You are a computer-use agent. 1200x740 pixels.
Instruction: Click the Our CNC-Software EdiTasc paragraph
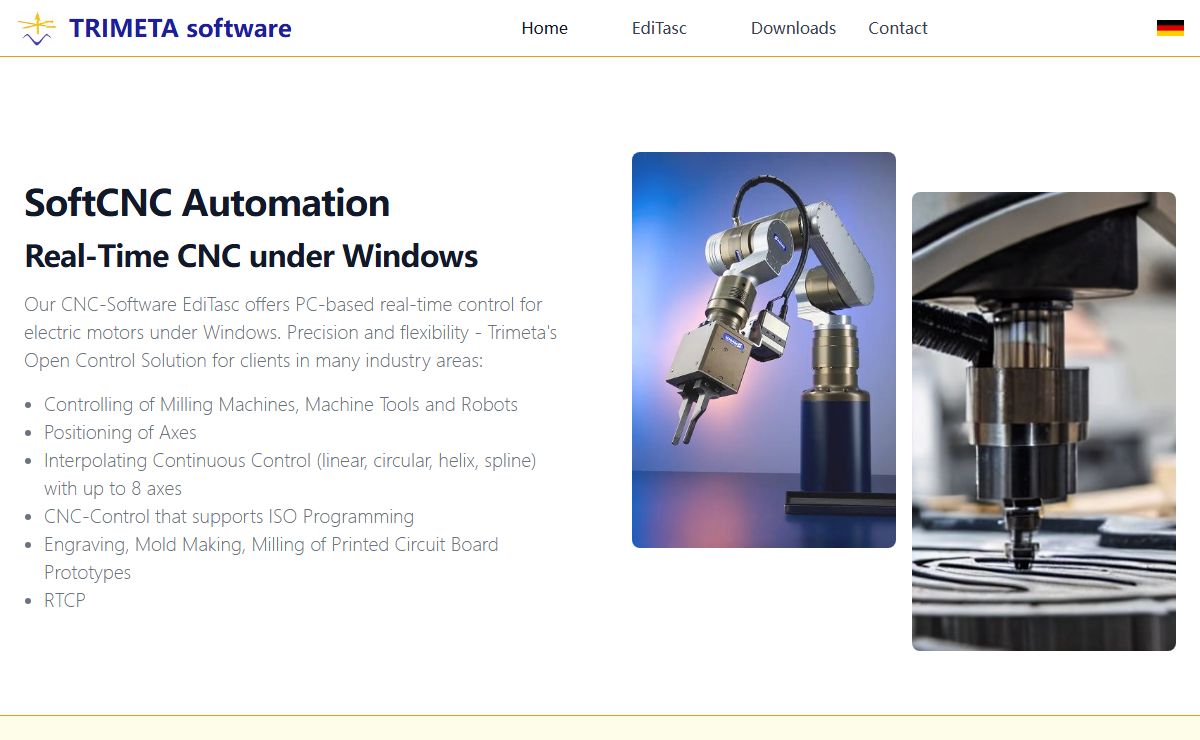point(291,332)
